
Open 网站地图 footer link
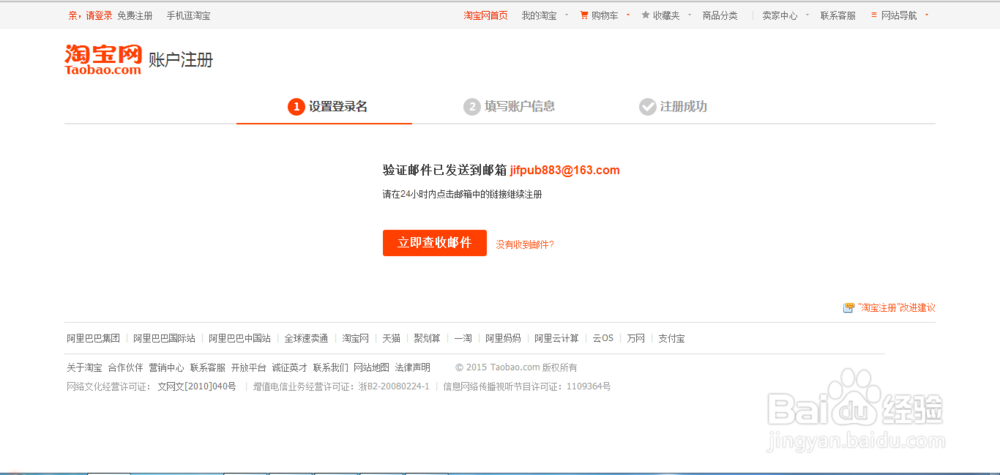tap(371, 368)
